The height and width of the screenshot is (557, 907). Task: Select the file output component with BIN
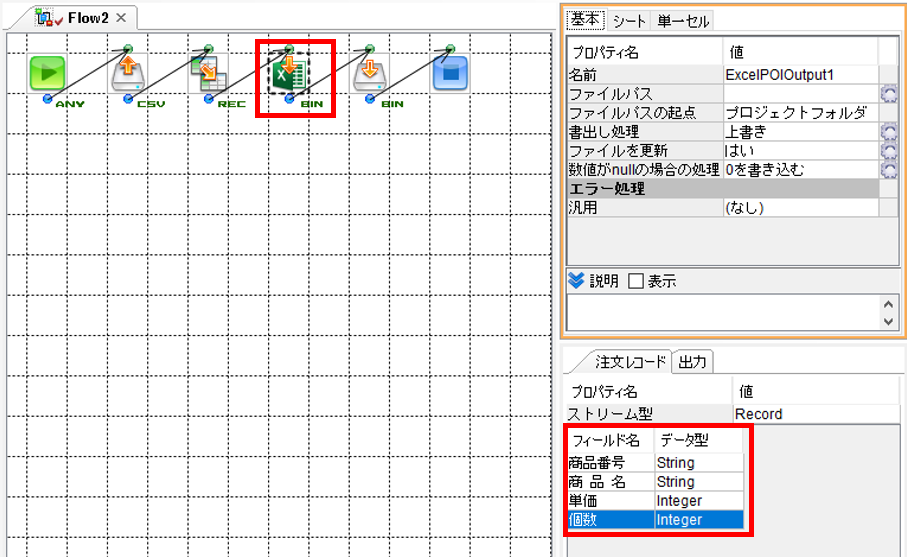click(x=369, y=73)
